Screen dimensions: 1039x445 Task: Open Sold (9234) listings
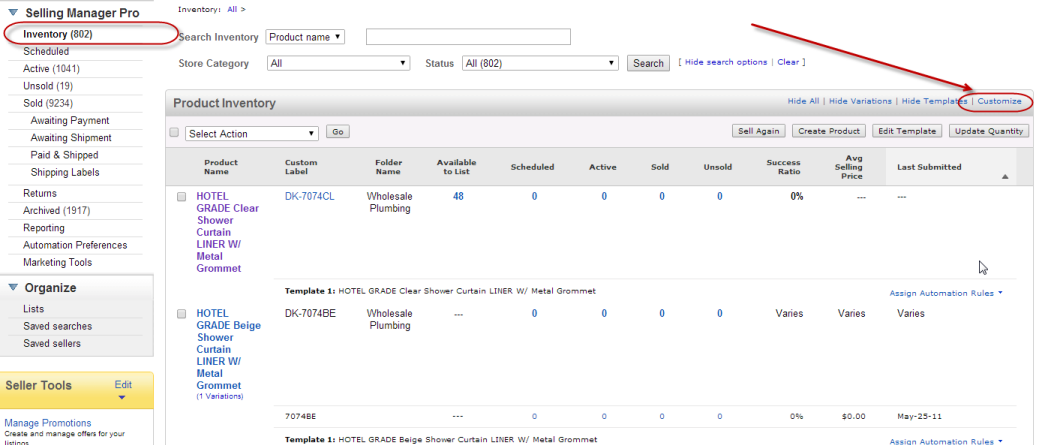48,103
